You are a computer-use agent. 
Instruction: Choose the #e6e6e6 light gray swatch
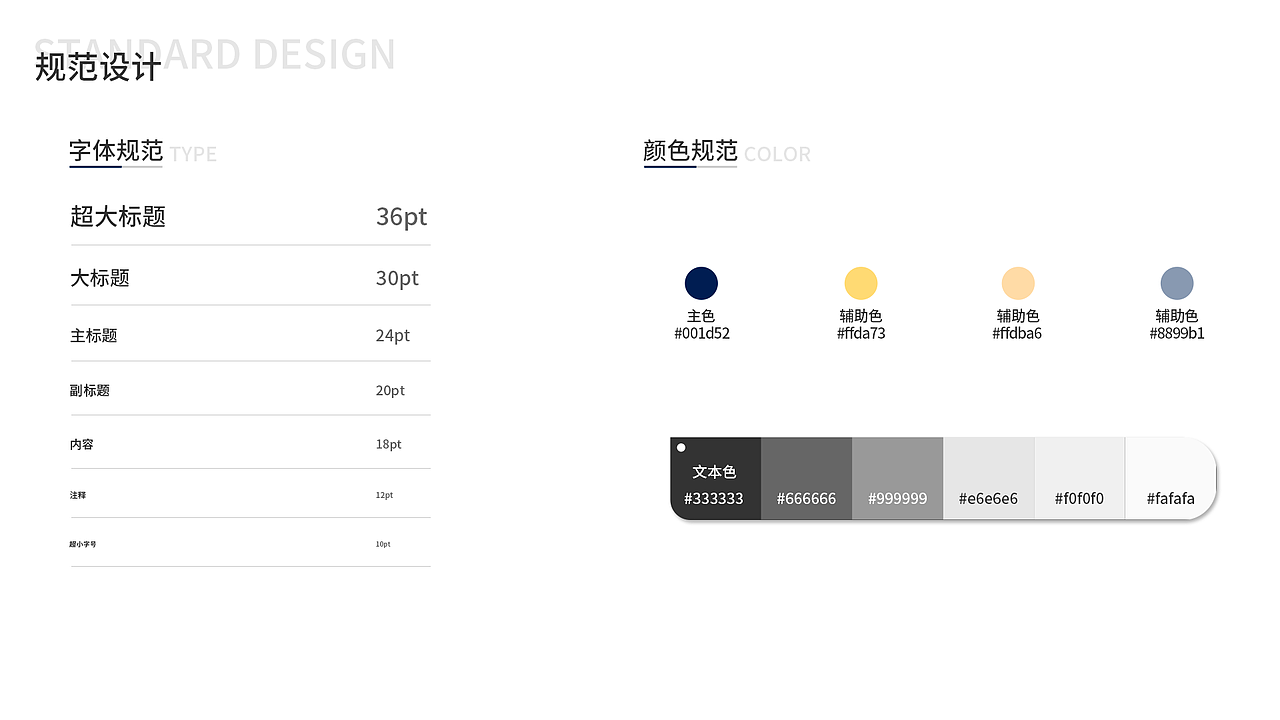[x=988, y=479]
